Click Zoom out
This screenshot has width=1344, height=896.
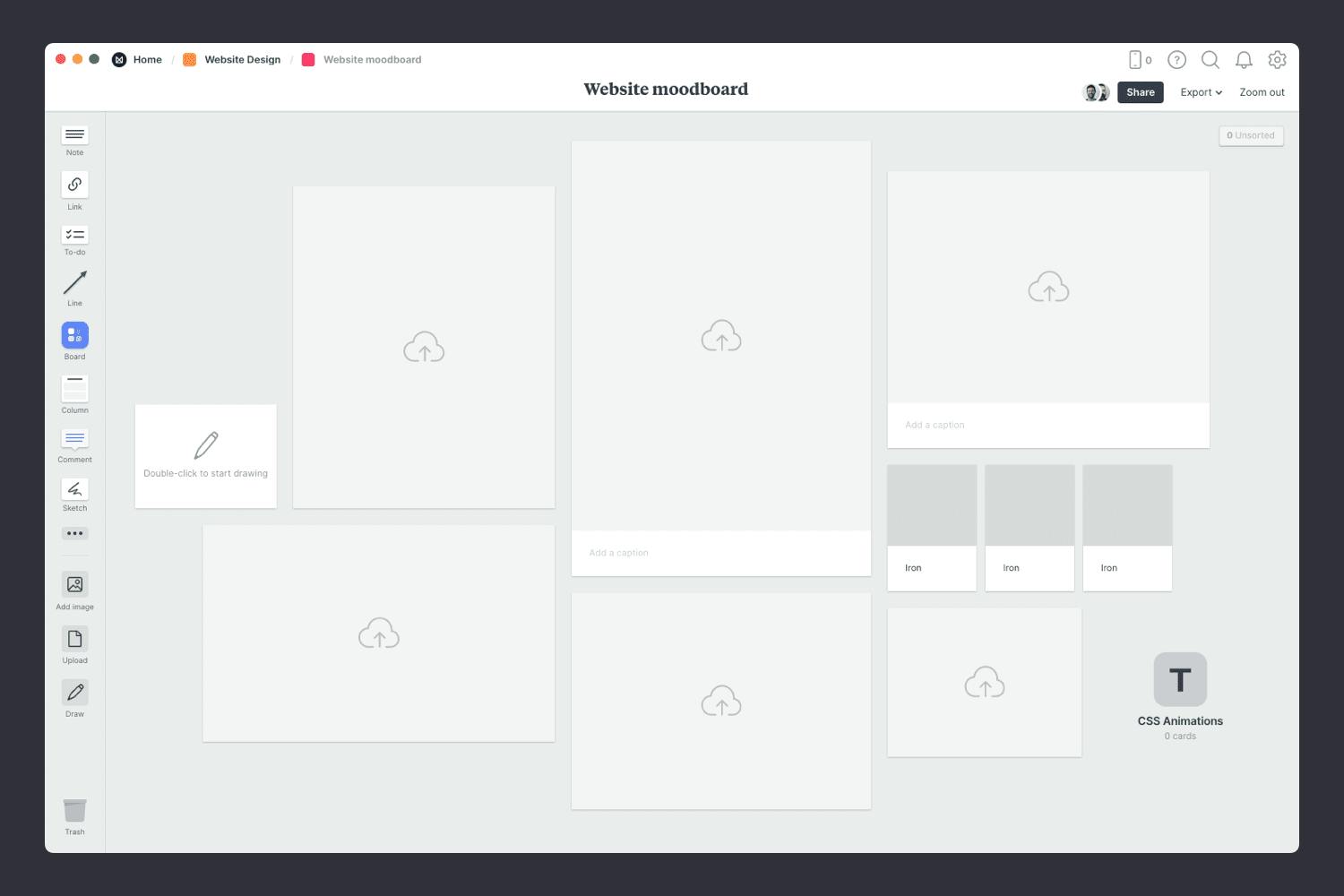(1262, 91)
